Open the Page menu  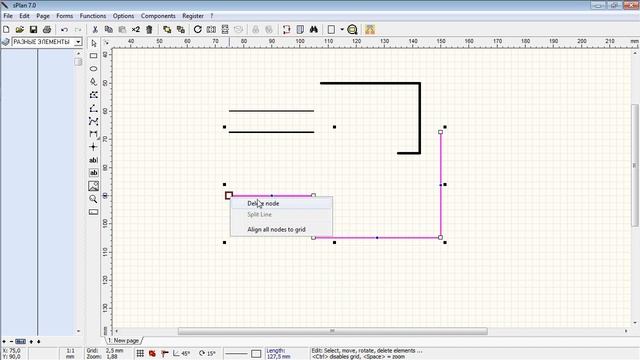click(43, 16)
